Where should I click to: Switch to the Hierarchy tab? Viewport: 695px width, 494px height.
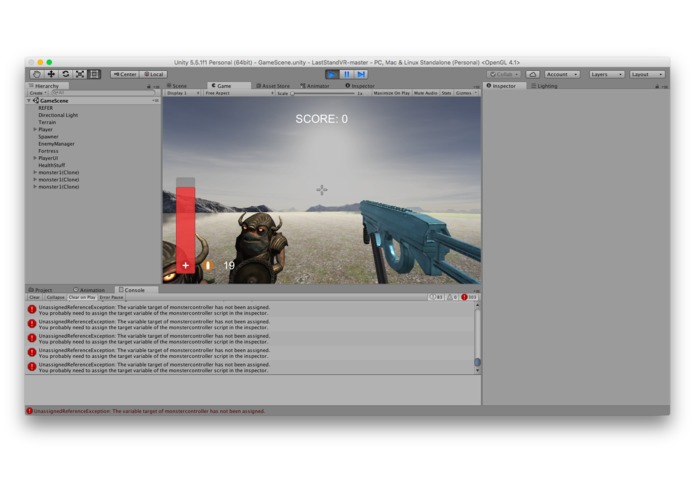click(x=47, y=86)
